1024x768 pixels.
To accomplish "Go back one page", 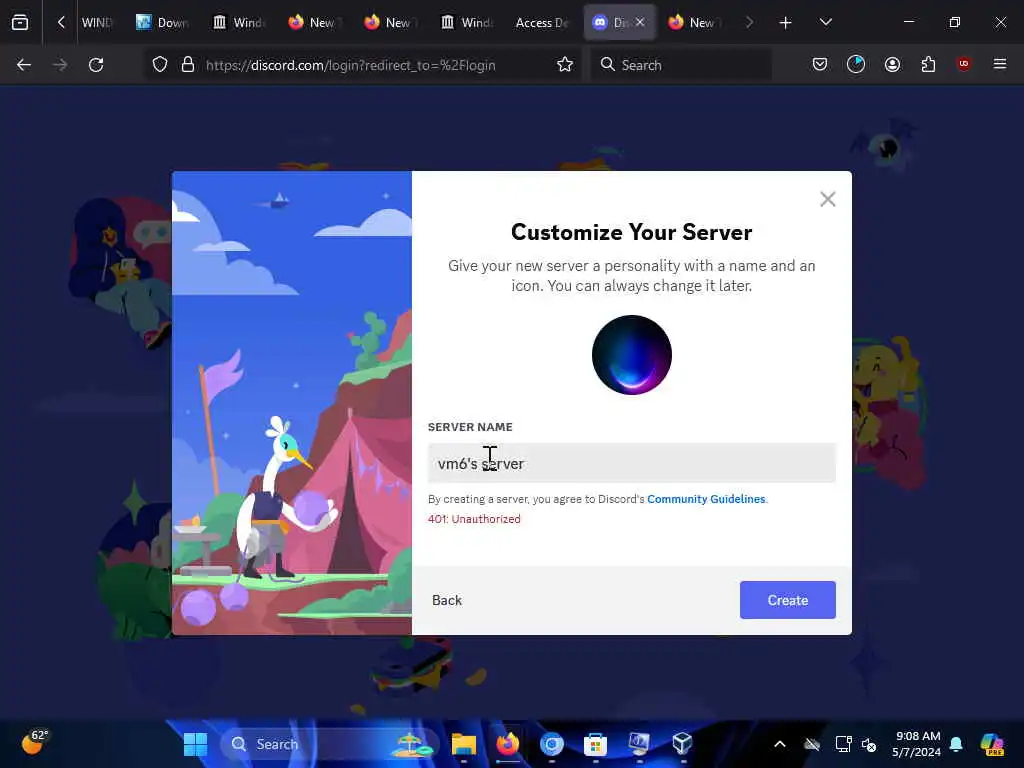I will (24, 65).
